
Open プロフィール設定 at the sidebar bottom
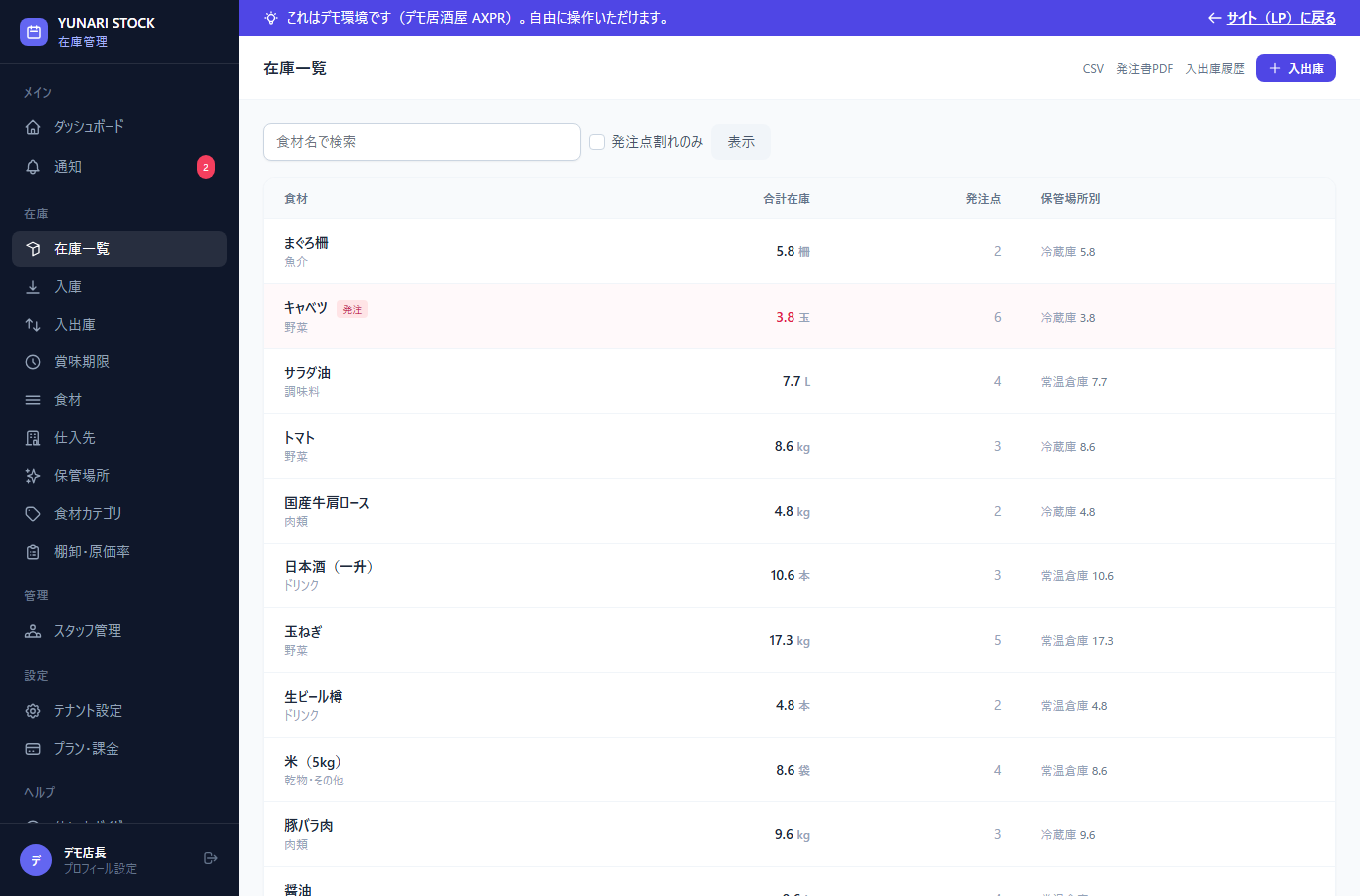point(101,869)
